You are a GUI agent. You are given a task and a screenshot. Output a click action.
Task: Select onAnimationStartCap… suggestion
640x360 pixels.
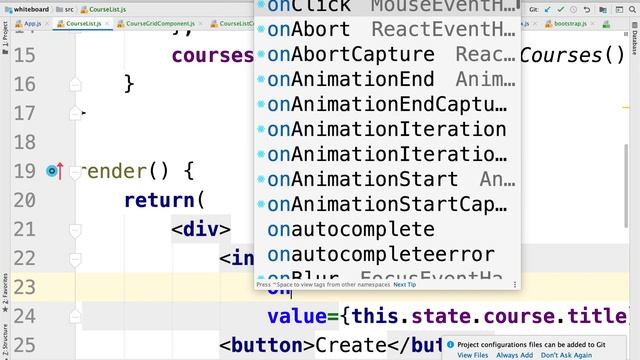coord(387,204)
